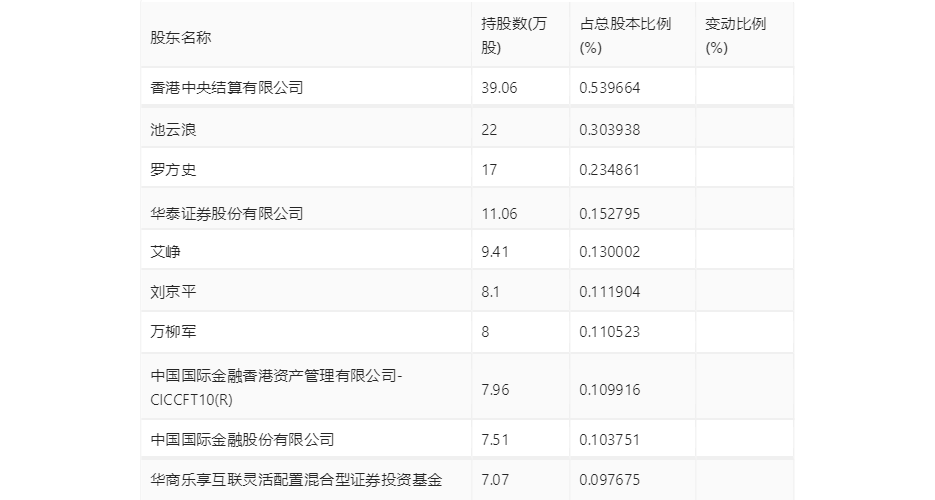935x500 pixels.
Task: Click the 股东名称 column header
Action: click(x=181, y=38)
